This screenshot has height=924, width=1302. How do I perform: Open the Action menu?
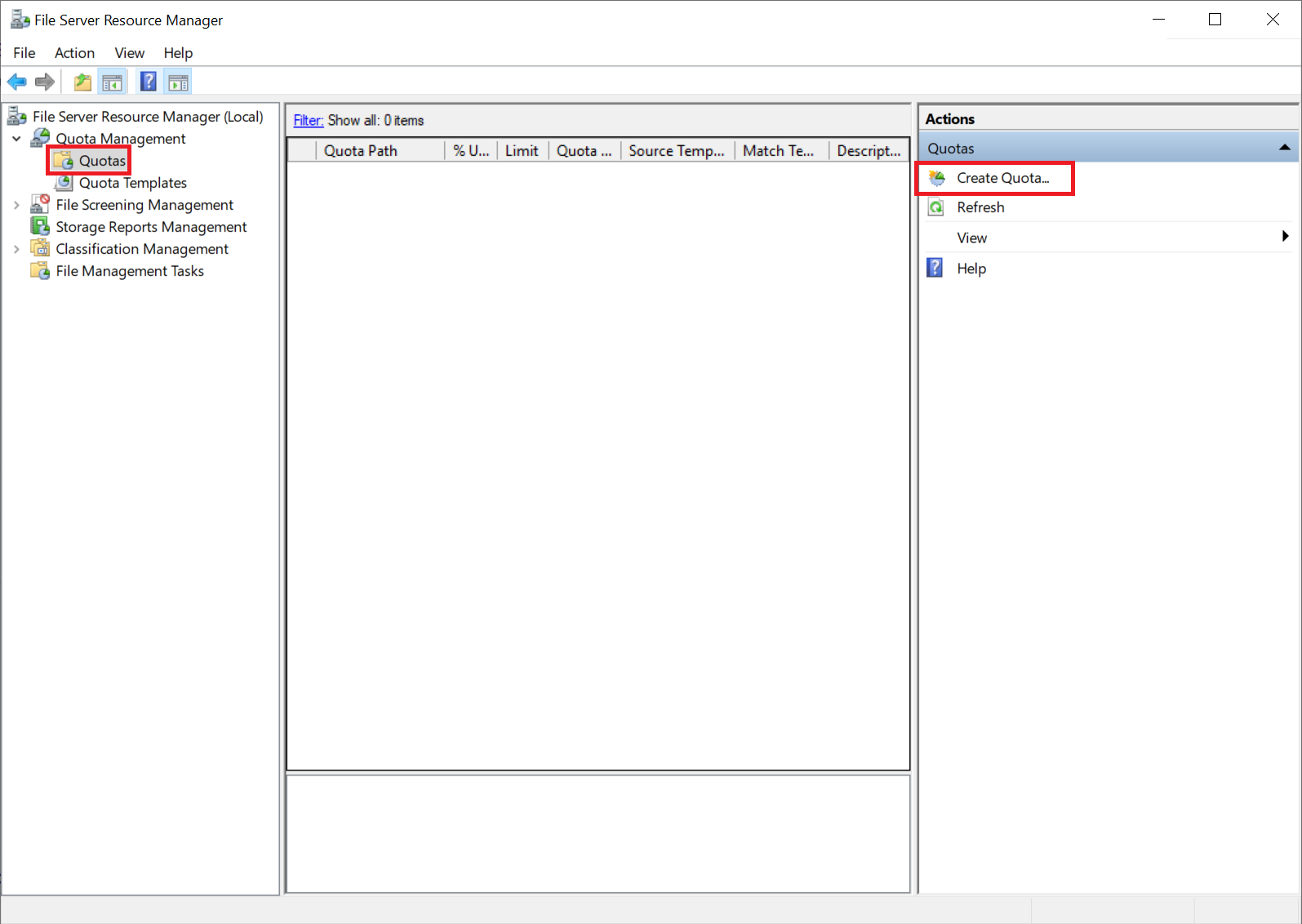[x=74, y=53]
